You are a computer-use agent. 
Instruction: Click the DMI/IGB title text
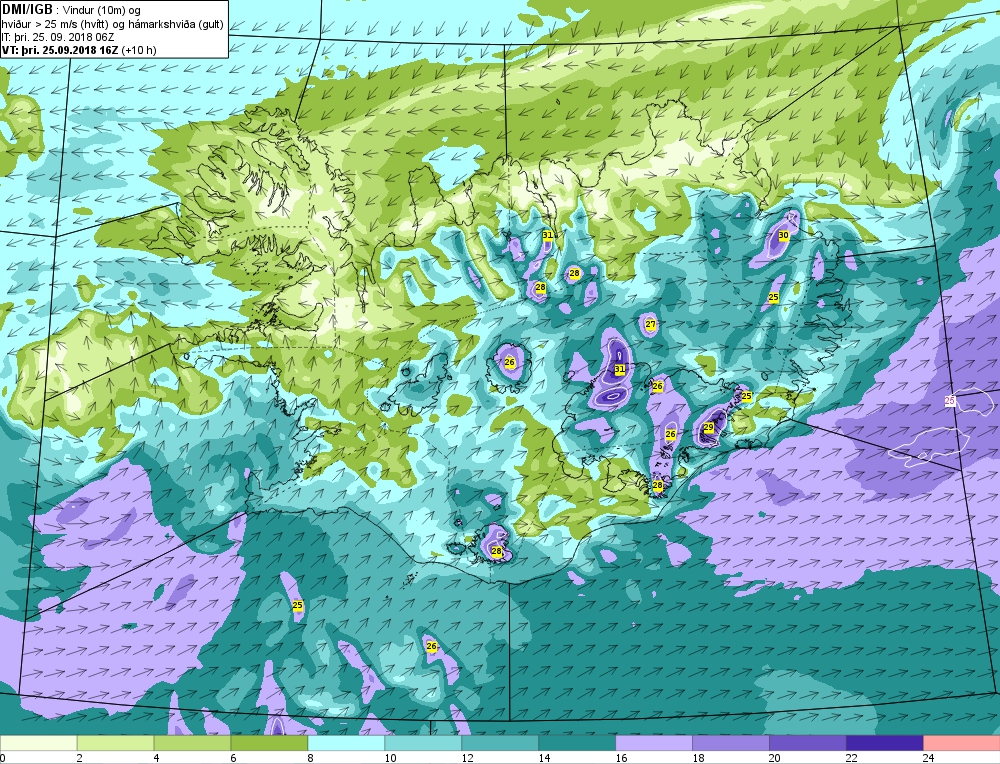27,10
